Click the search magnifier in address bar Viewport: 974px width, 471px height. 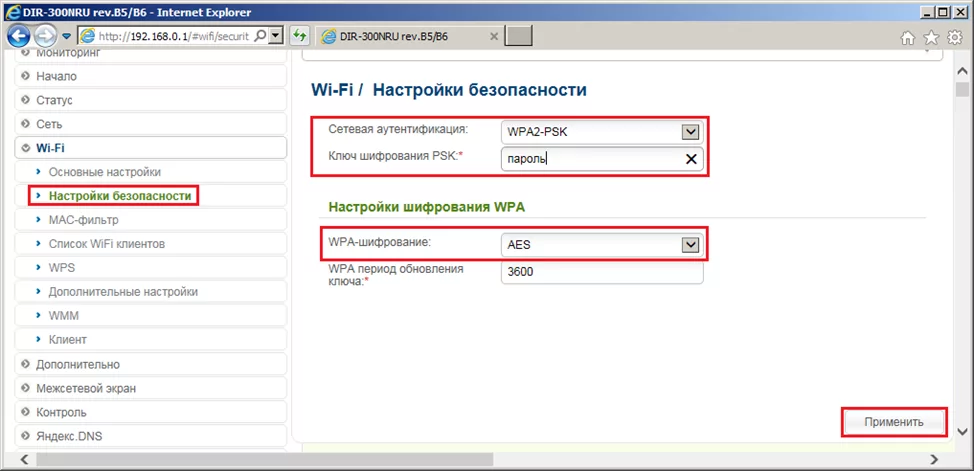pos(261,36)
